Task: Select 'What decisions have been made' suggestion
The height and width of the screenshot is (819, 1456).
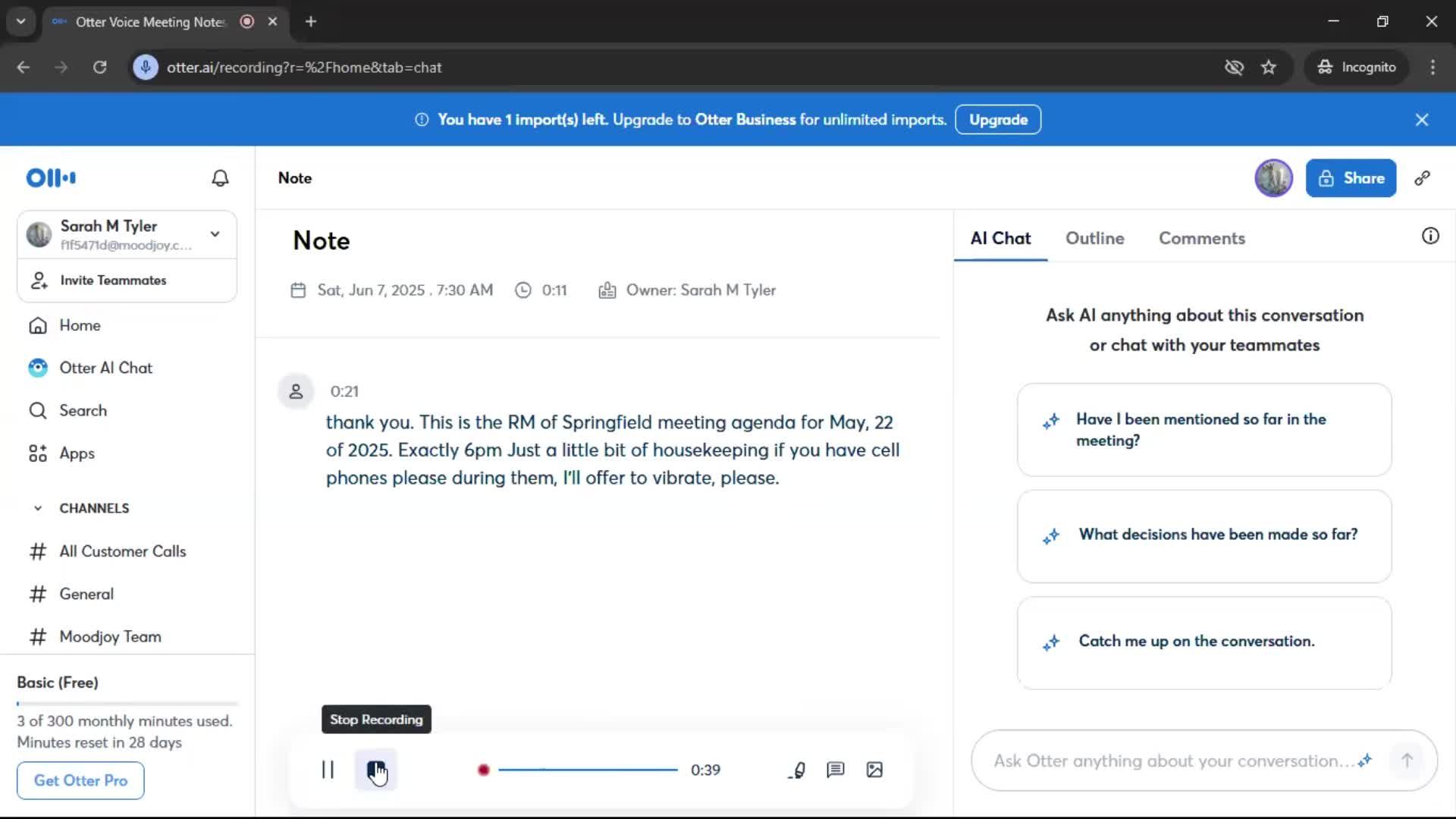Action: click(x=1204, y=536)
